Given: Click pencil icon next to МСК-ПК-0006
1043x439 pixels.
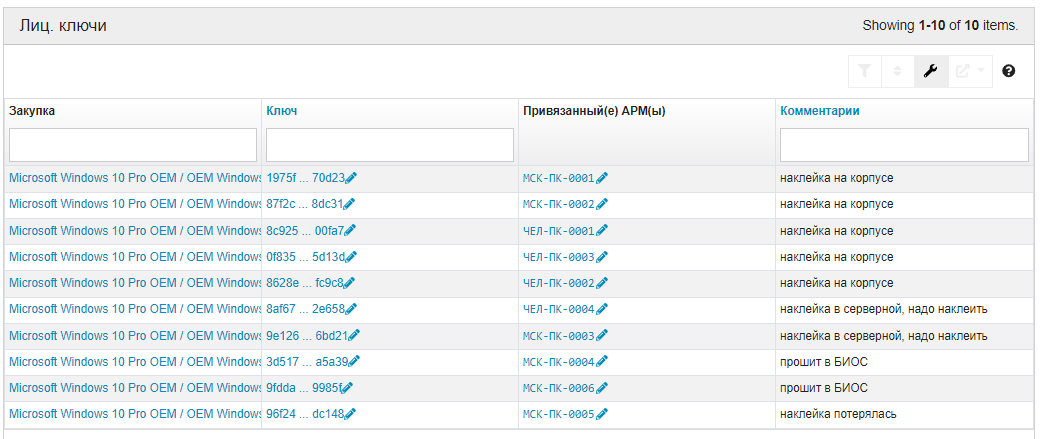Looking at the screenshot, I should click(x=602, y=387).
